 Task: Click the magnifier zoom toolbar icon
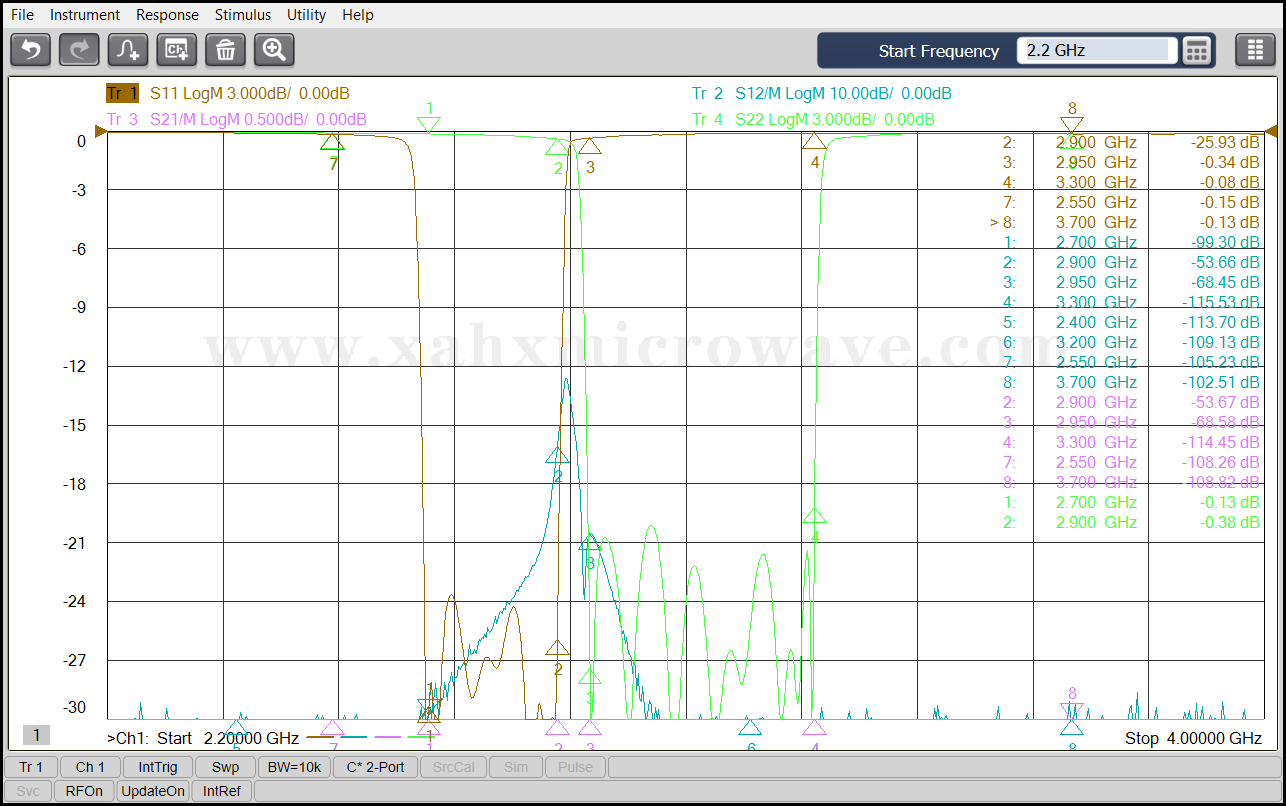click(274, 49)
